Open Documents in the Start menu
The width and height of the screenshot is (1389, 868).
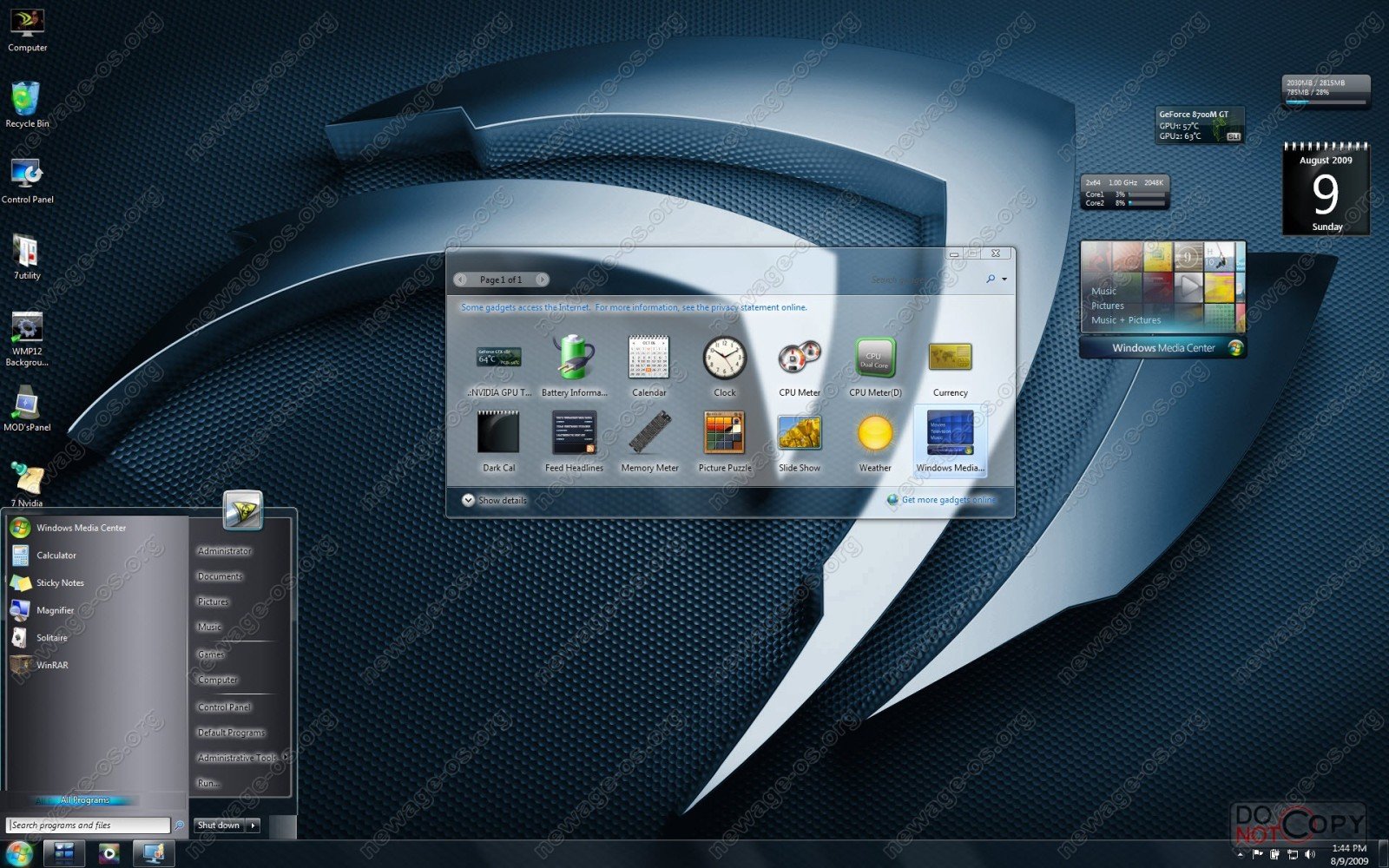tap(221, 576)
